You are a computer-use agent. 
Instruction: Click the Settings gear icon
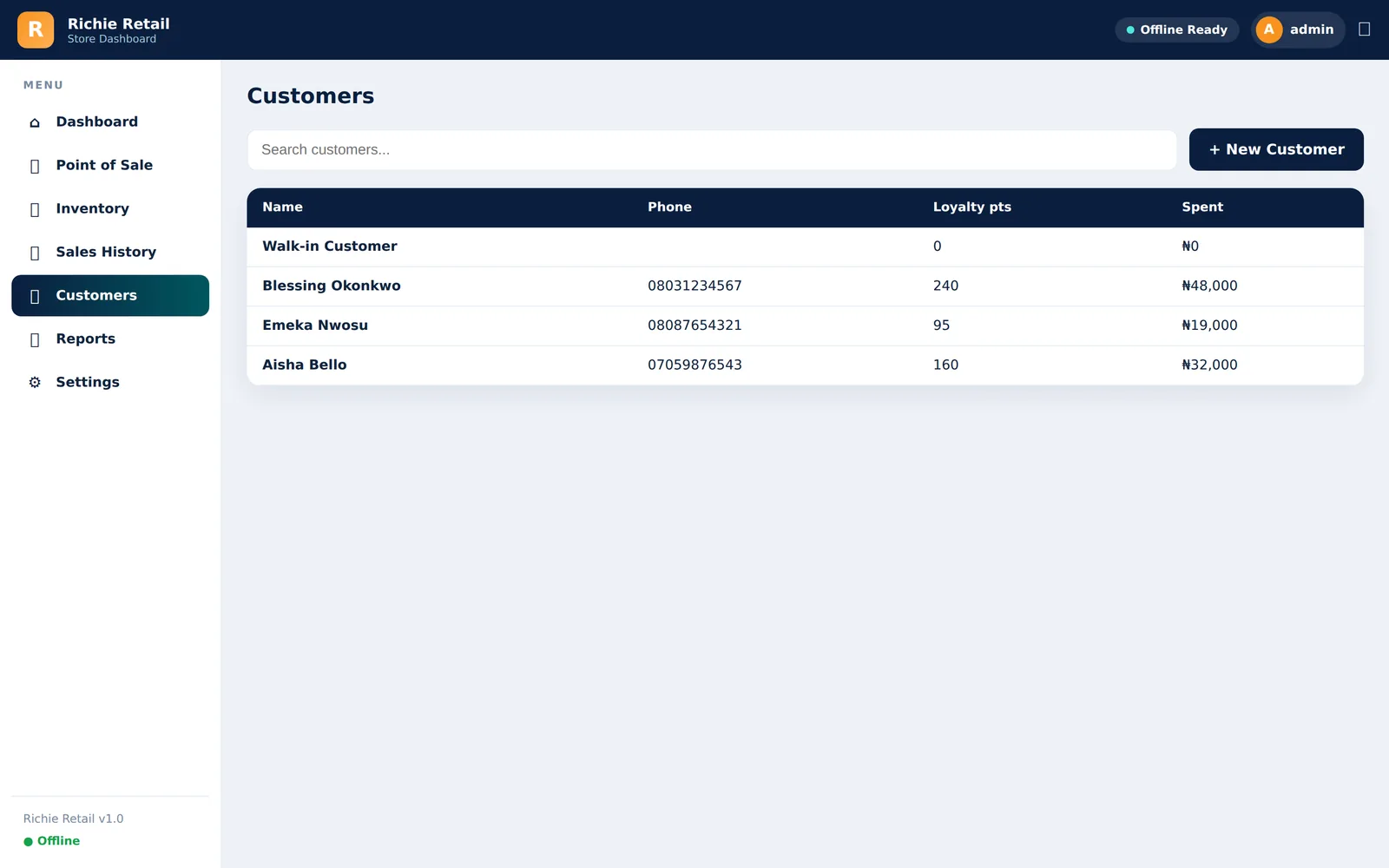click(x=35, y=382)
